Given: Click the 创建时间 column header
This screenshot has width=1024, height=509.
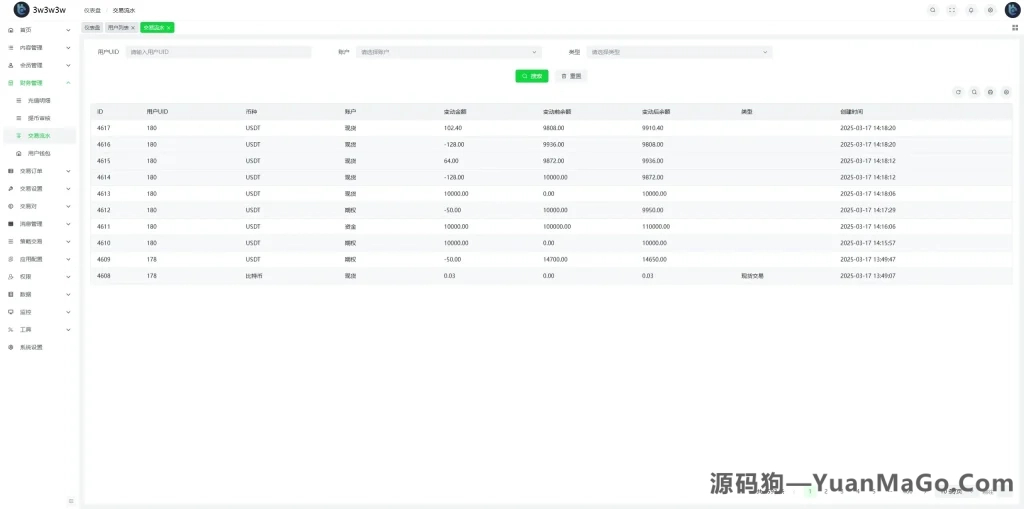Looking at the screenshot, I should pos(852,112).
